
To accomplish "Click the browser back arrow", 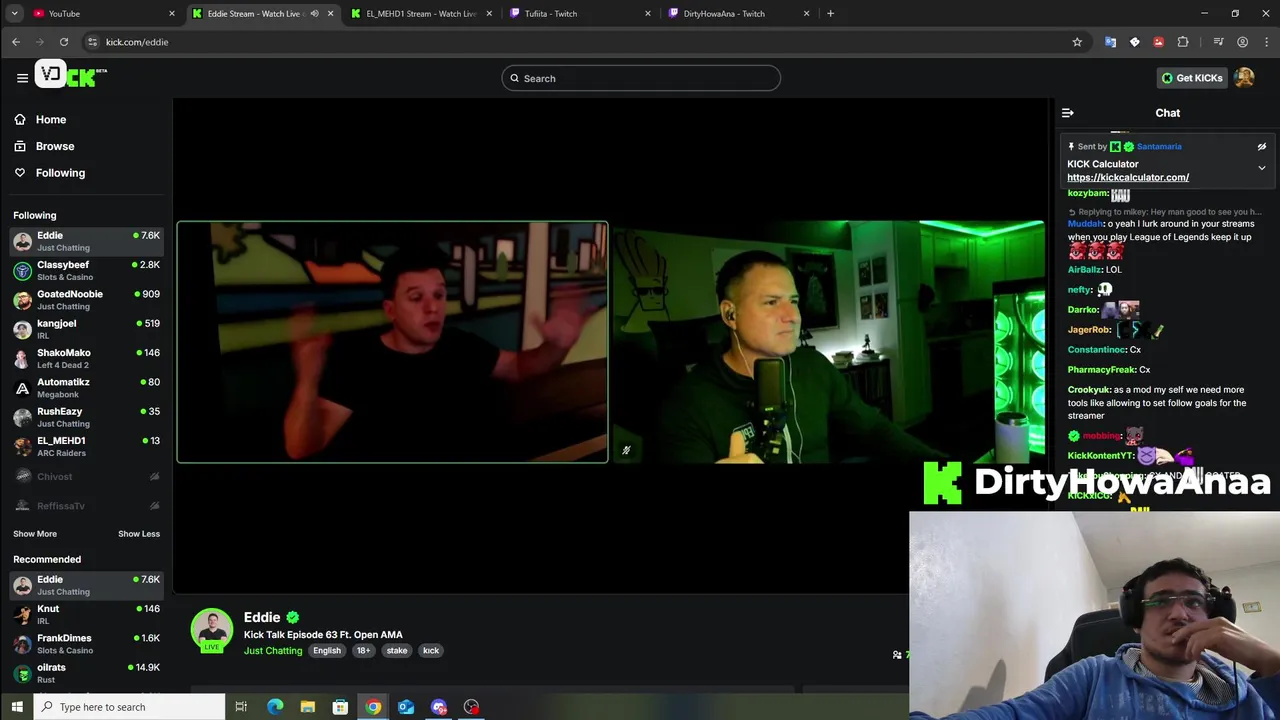I will tap(16, 42).
